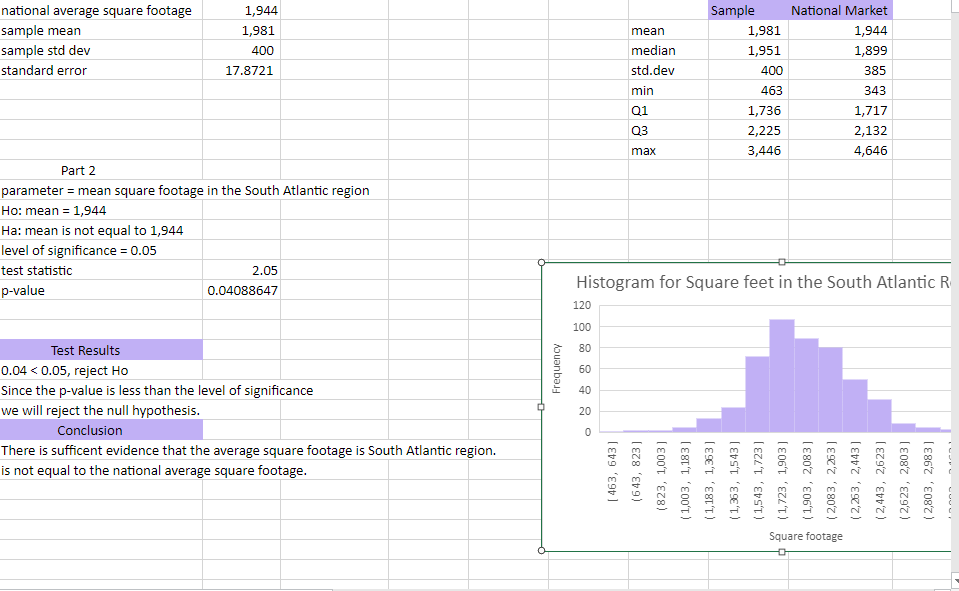Click the 'Frequency' vertical axis title
Image resolution: width=959 pixels, height=591 pixels.
[x=556, y=368]
